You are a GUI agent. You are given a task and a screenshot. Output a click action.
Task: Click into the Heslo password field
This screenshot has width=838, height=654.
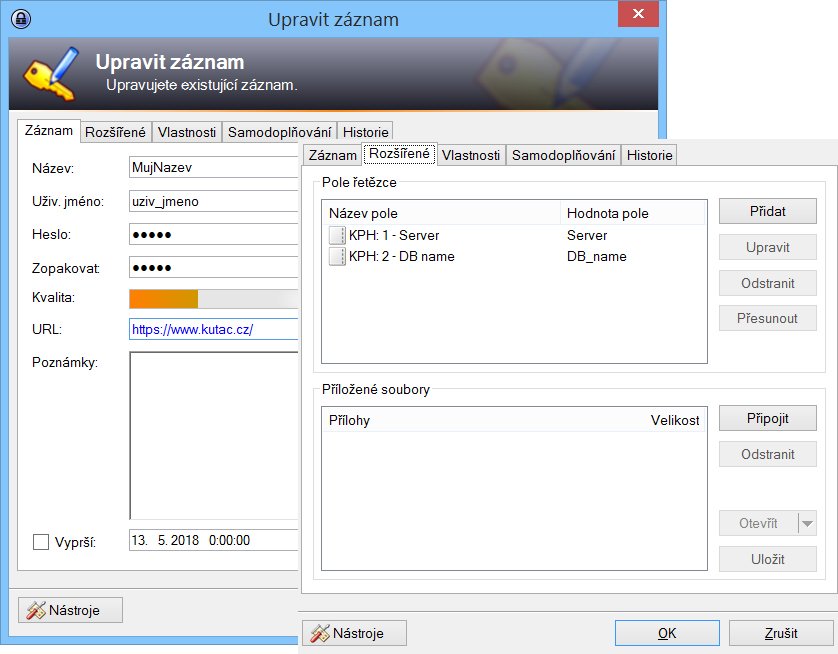(x=214, y=234)
